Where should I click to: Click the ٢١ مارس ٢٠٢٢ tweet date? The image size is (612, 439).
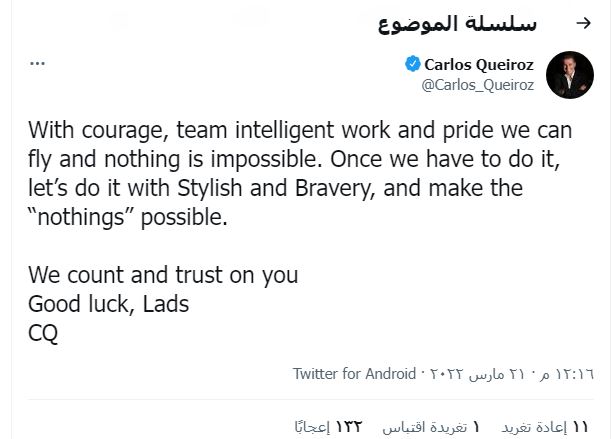coord(477,375)
